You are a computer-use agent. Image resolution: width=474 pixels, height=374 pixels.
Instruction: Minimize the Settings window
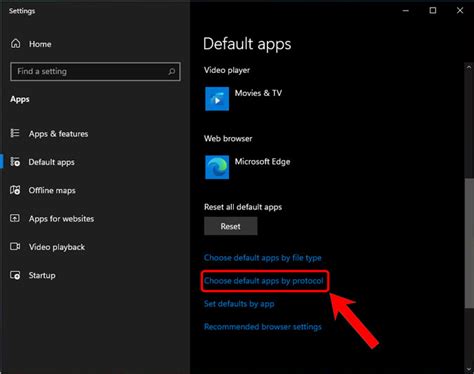coord(406,11)
